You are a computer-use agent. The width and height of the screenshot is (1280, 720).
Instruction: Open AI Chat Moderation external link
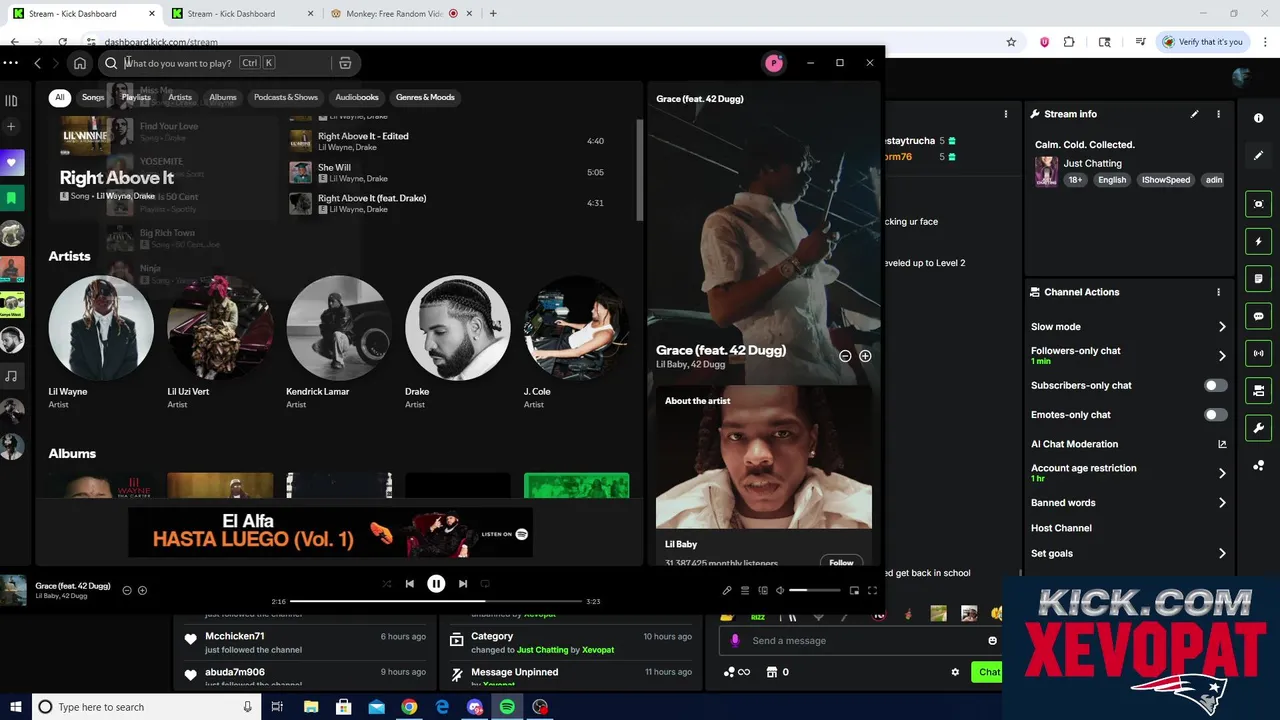[1222, 444]
